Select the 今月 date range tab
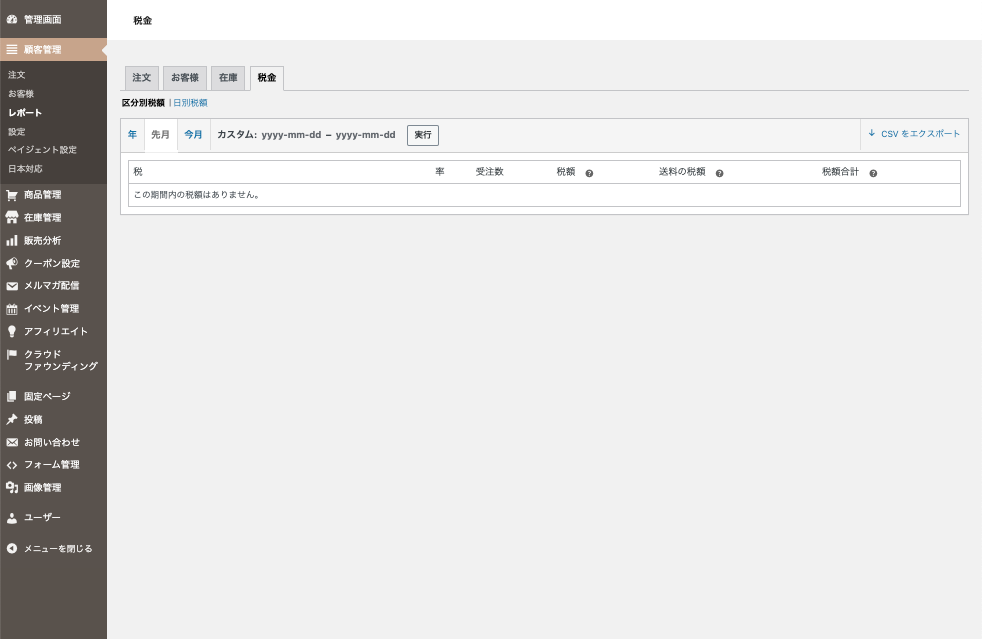Image resolution: width=982 pixels, height=639 pixels. [193, 135]
